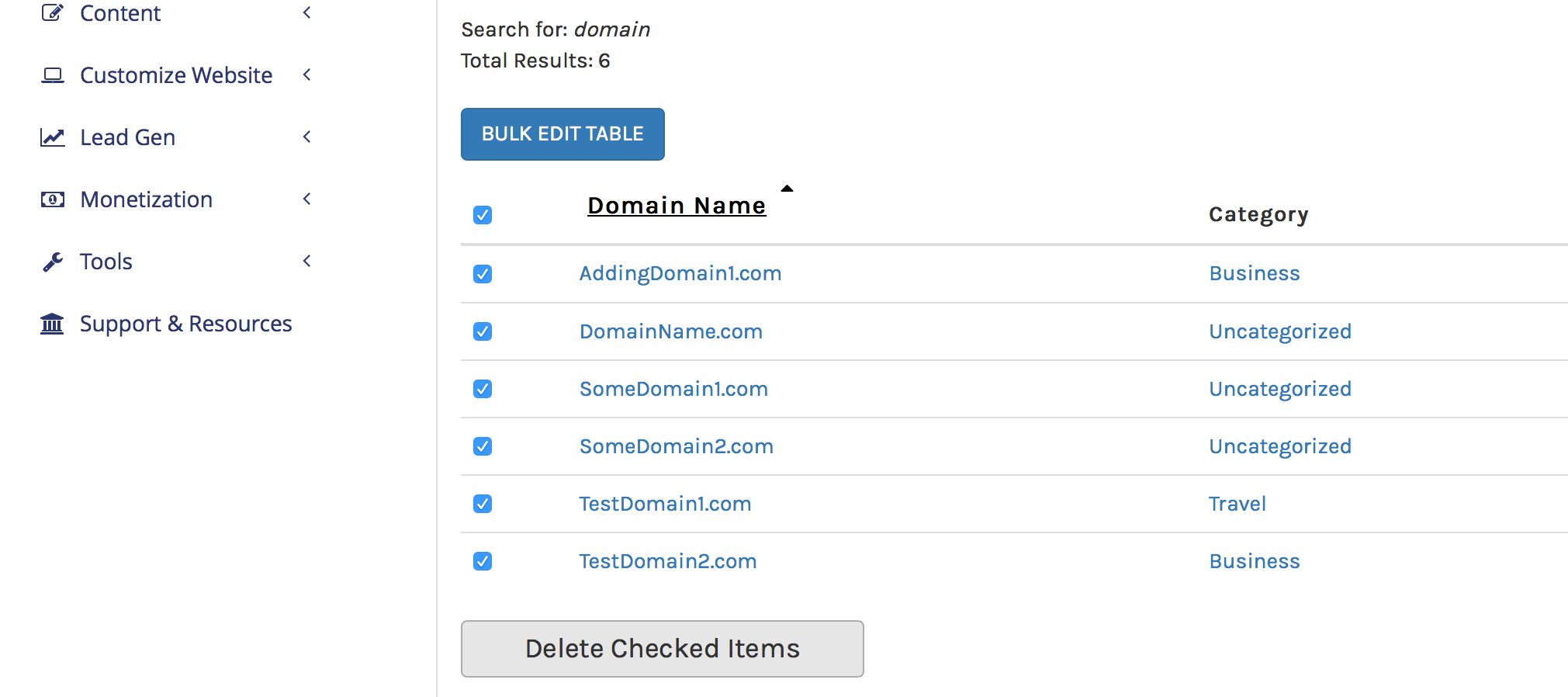Open Support & Resources in sidebar
Screen dimensions: 1568x697
tap(185, 324)
